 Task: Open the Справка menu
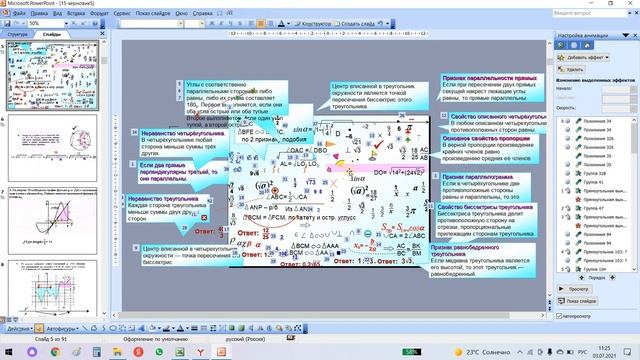(x=202, y=13)
